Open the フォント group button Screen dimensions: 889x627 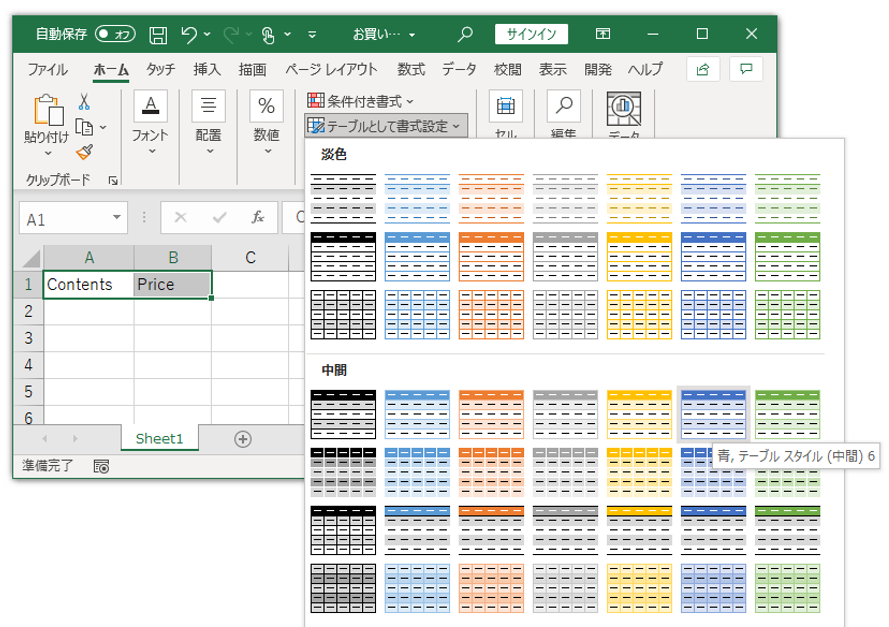[x=150, y=123]
